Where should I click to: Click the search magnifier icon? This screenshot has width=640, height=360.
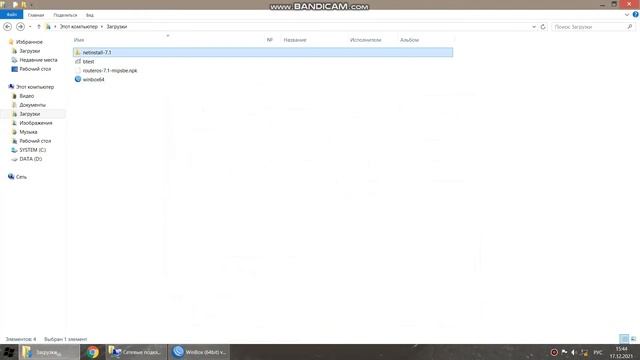tap(630, 27)
